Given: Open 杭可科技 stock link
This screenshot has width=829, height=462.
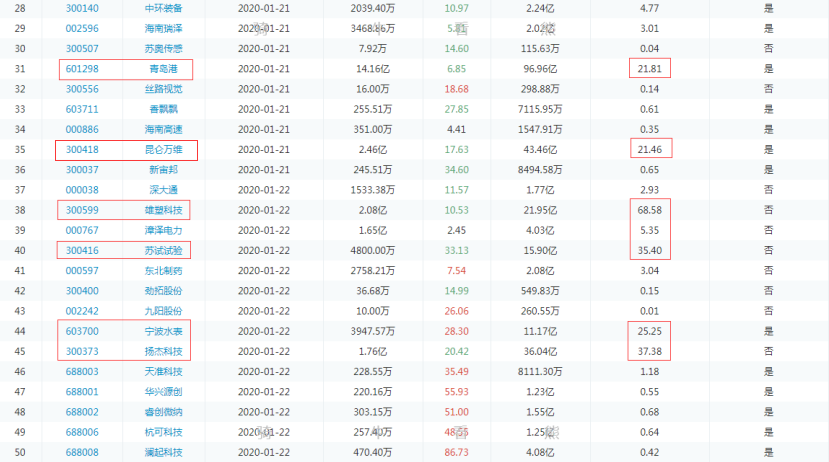Looking at the screenshot, I should (x=163, y=432).
